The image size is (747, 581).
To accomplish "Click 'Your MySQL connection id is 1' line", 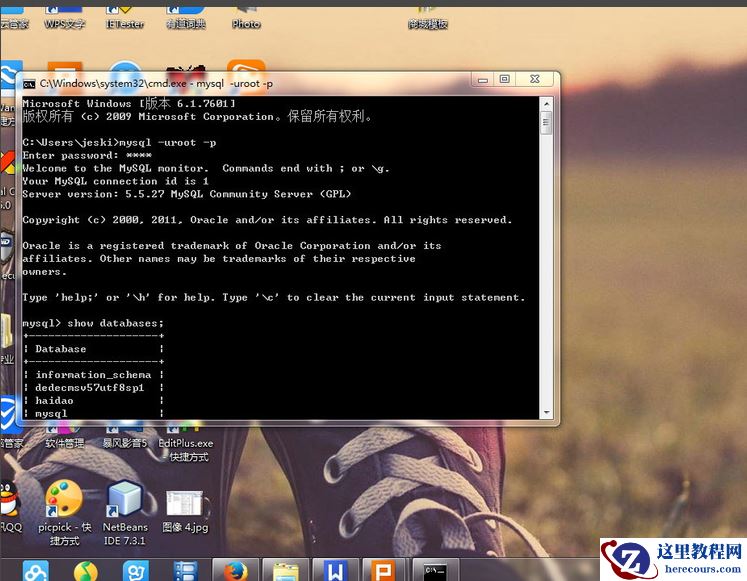I will click(x=115, y=181).
